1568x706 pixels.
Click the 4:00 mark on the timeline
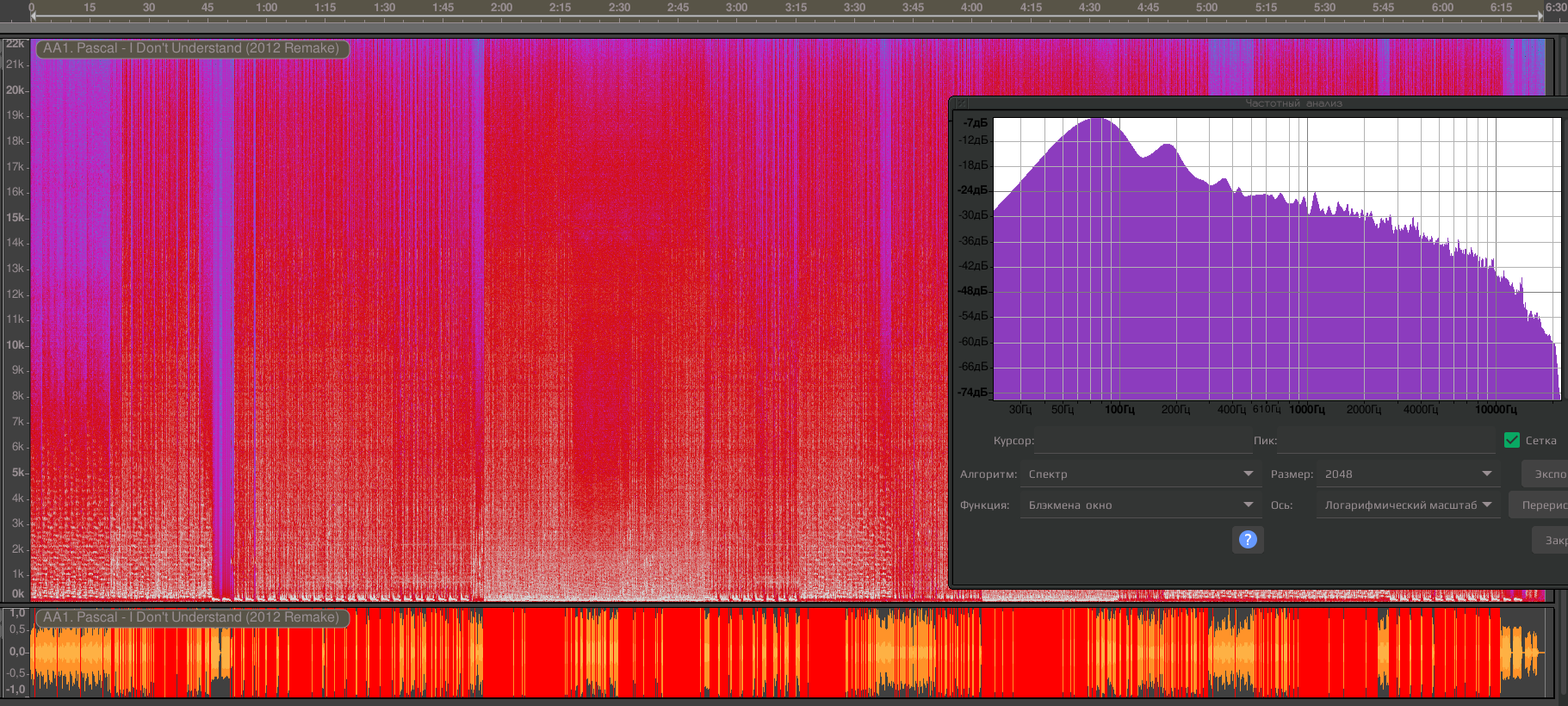coord(972,8)
